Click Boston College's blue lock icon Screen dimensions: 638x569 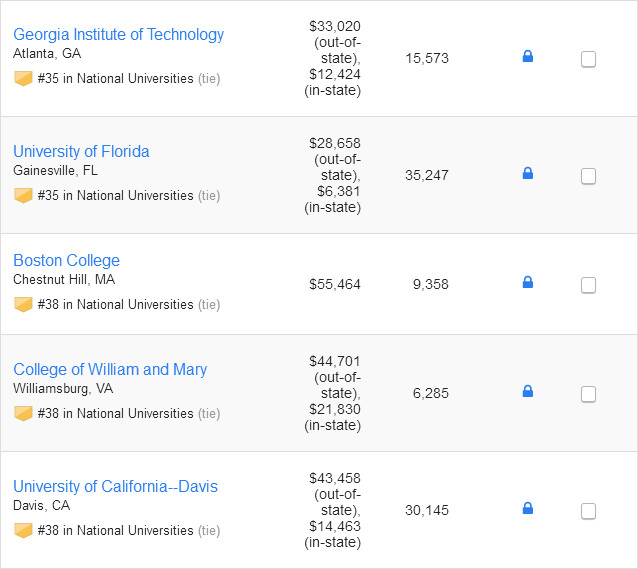(x=528, y=283)
